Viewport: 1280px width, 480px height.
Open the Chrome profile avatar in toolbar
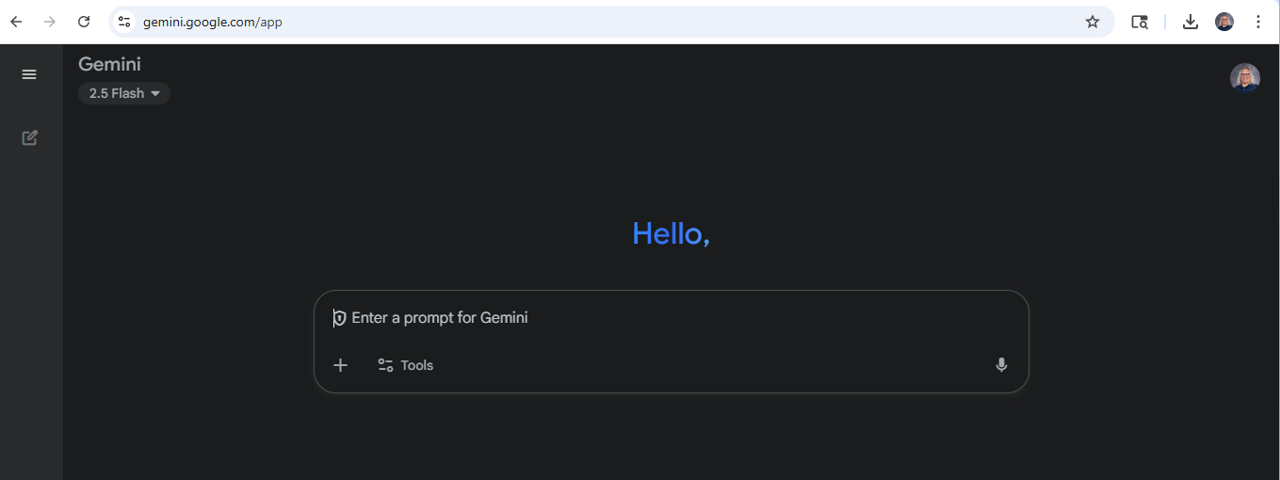[x=1224, y=22]
